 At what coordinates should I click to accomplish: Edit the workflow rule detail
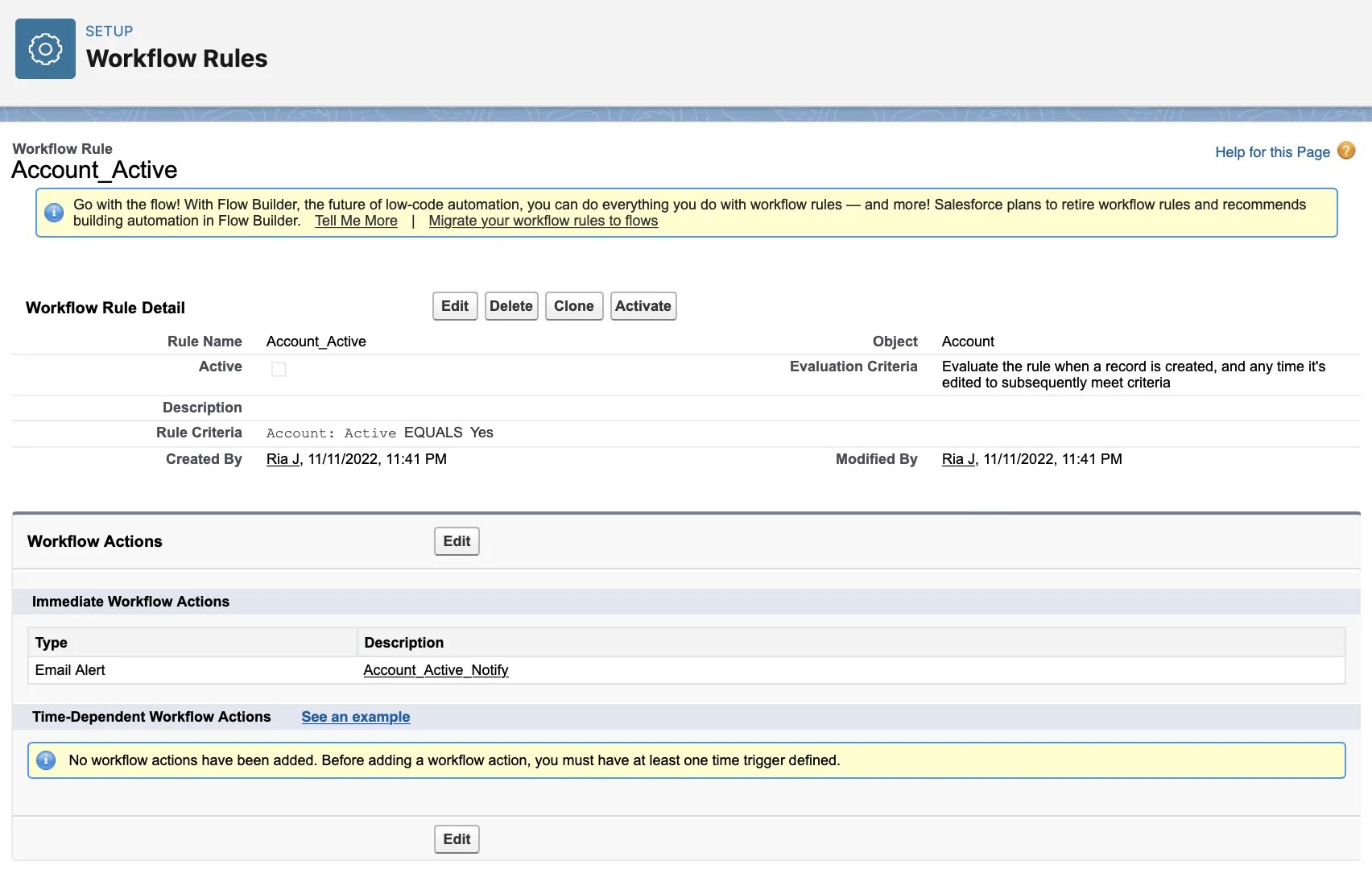pos(455,306)
